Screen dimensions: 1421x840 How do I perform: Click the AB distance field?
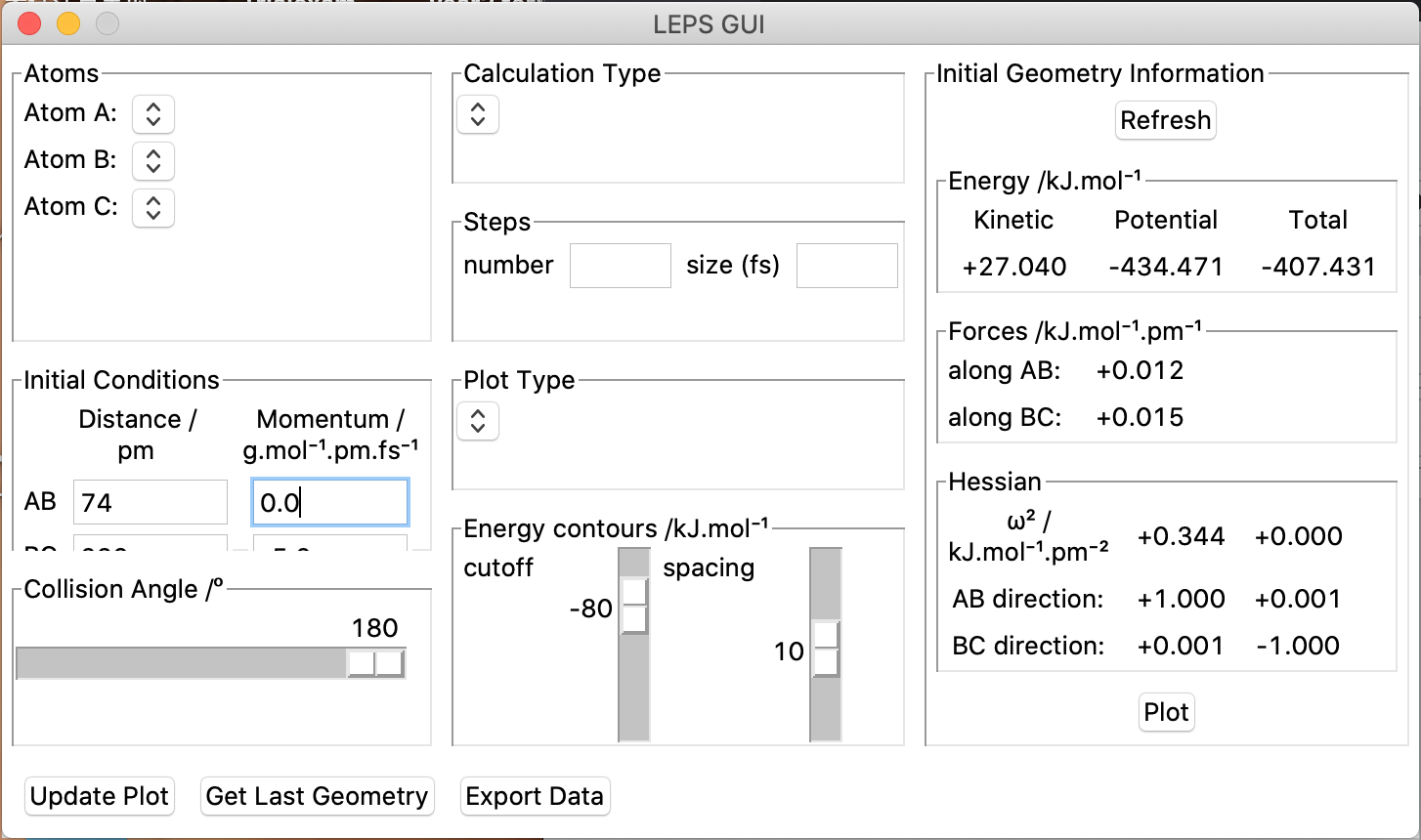(x=151, y=502)
